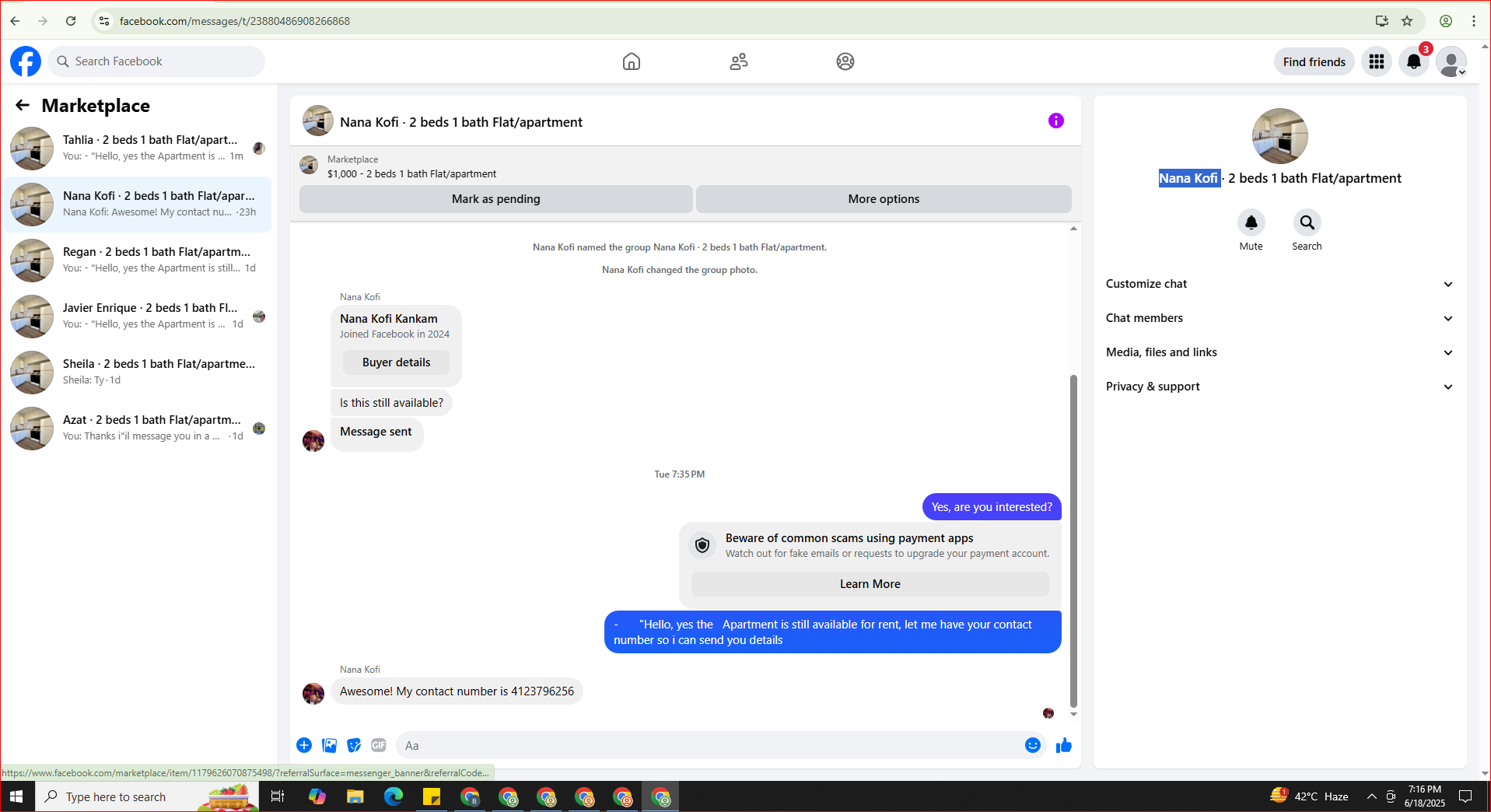Launch Microsoft Edge from the taskbar

click(394, 796)
